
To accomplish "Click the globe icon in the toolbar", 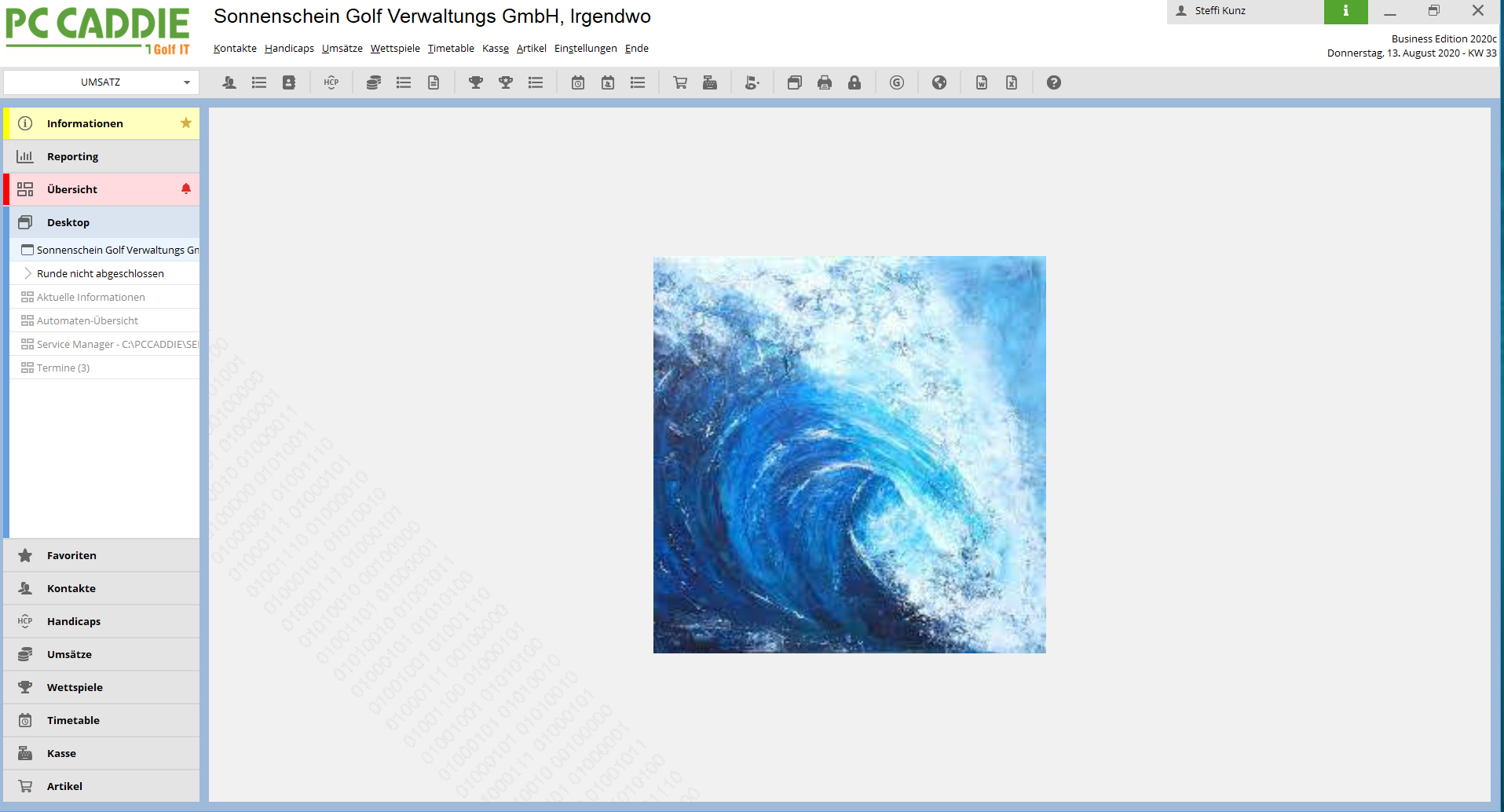I will (939, 82).
